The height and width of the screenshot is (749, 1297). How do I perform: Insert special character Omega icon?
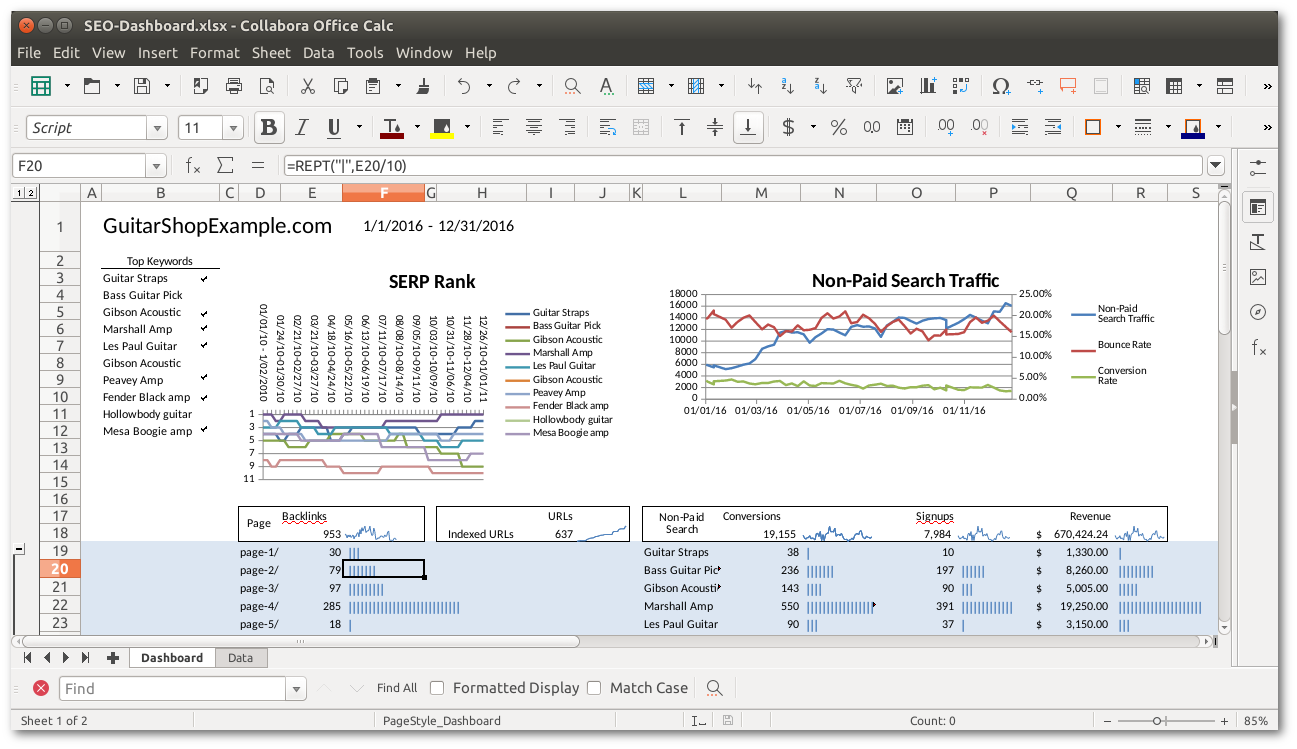coord(1001,86)
